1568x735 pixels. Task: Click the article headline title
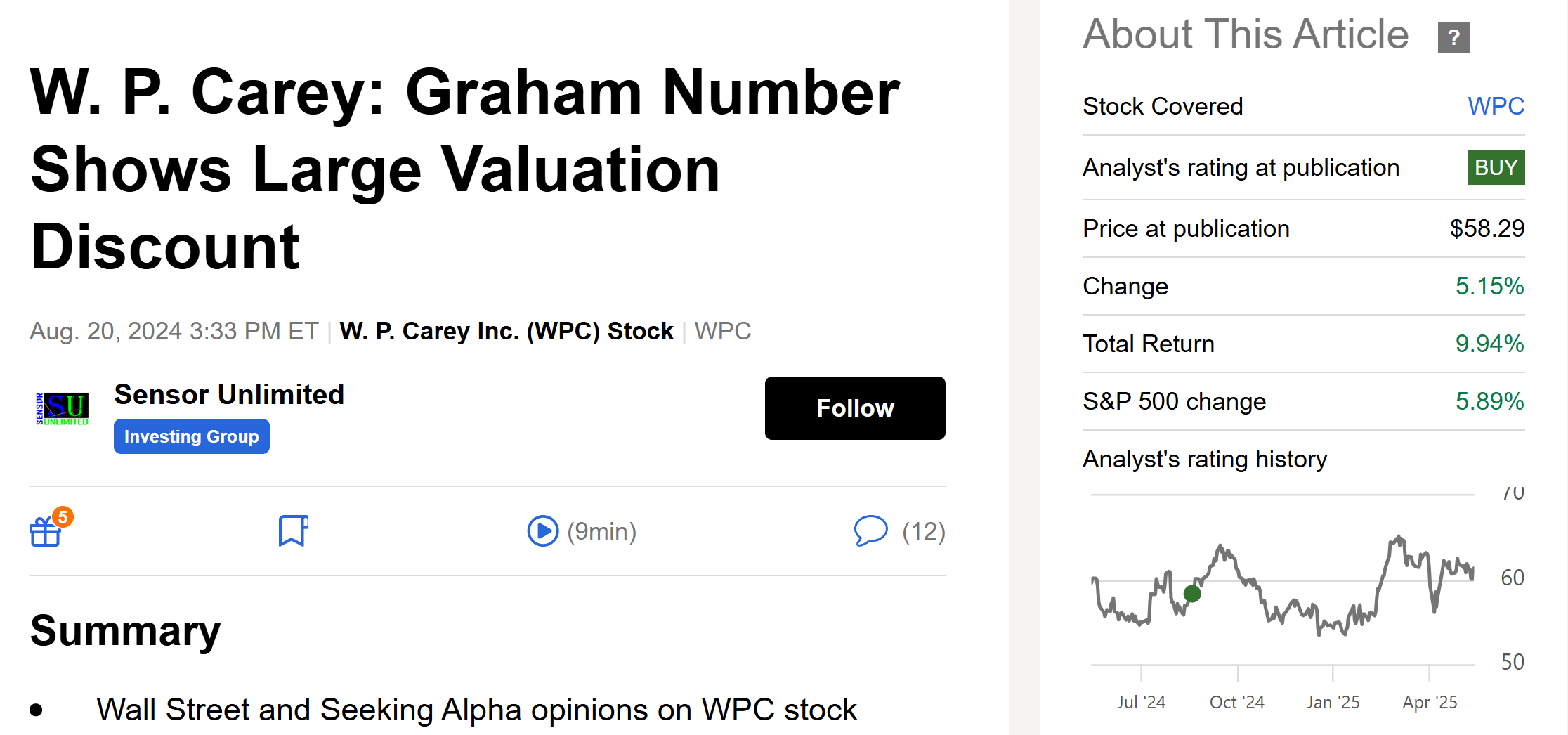(x=464, y=169)
